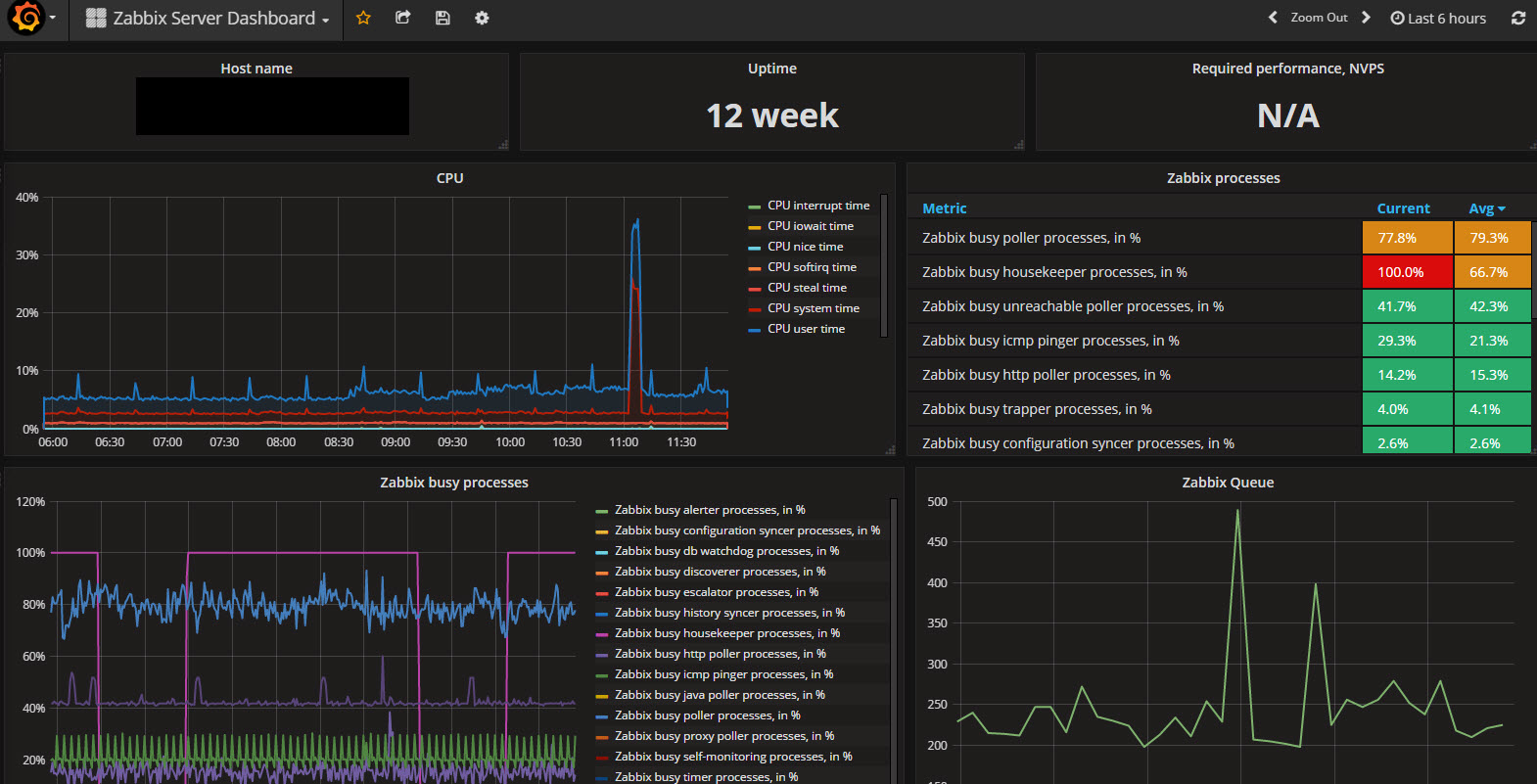Image resolution: width=1537 pixels, height=784 pixels.
Task: Sort table by Avg column
Action: point(1487,208)
